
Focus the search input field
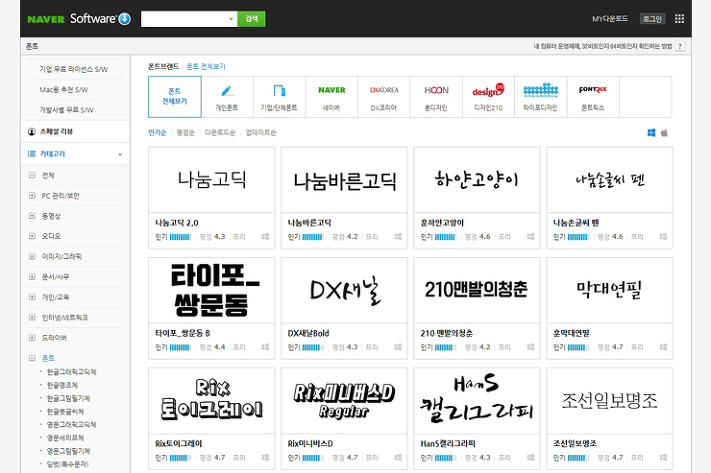click(x=184, y=19)
